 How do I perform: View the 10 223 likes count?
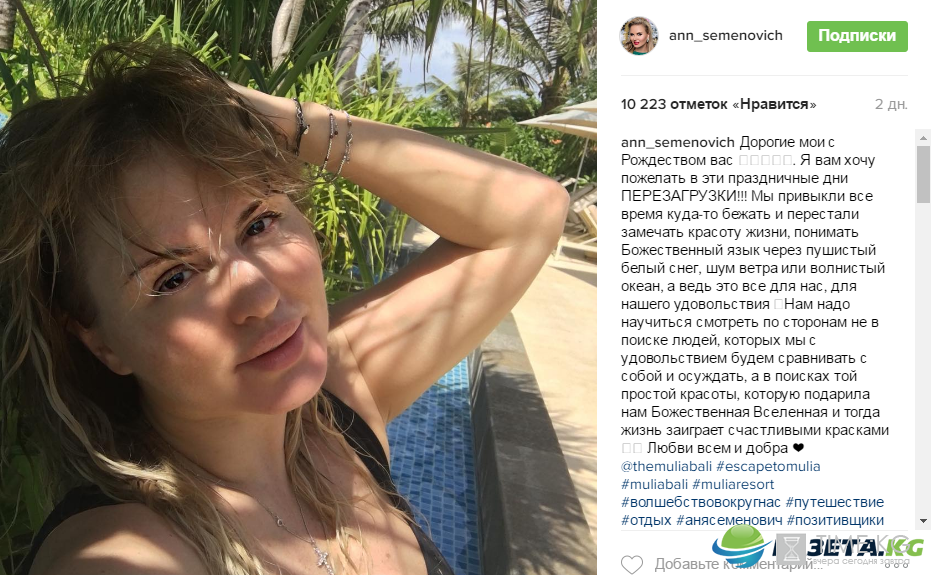click(718, 104)
